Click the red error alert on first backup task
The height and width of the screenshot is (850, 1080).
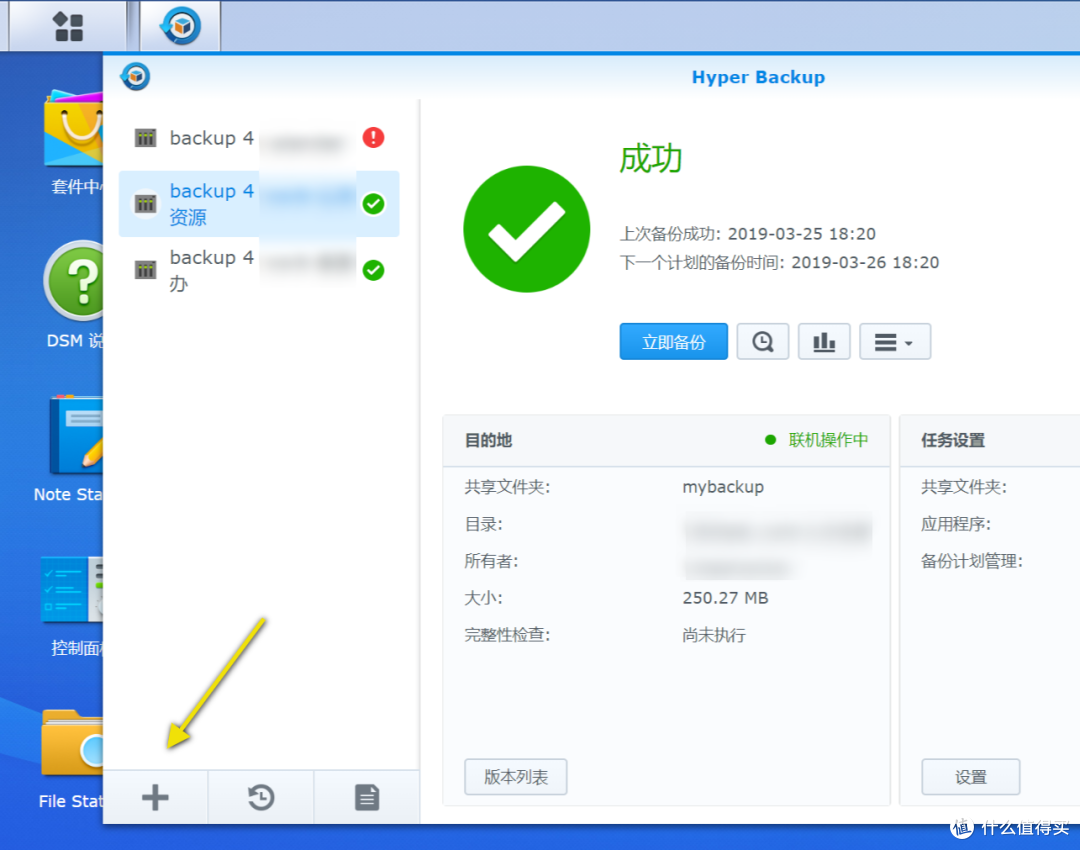click(x=373, y=138)
